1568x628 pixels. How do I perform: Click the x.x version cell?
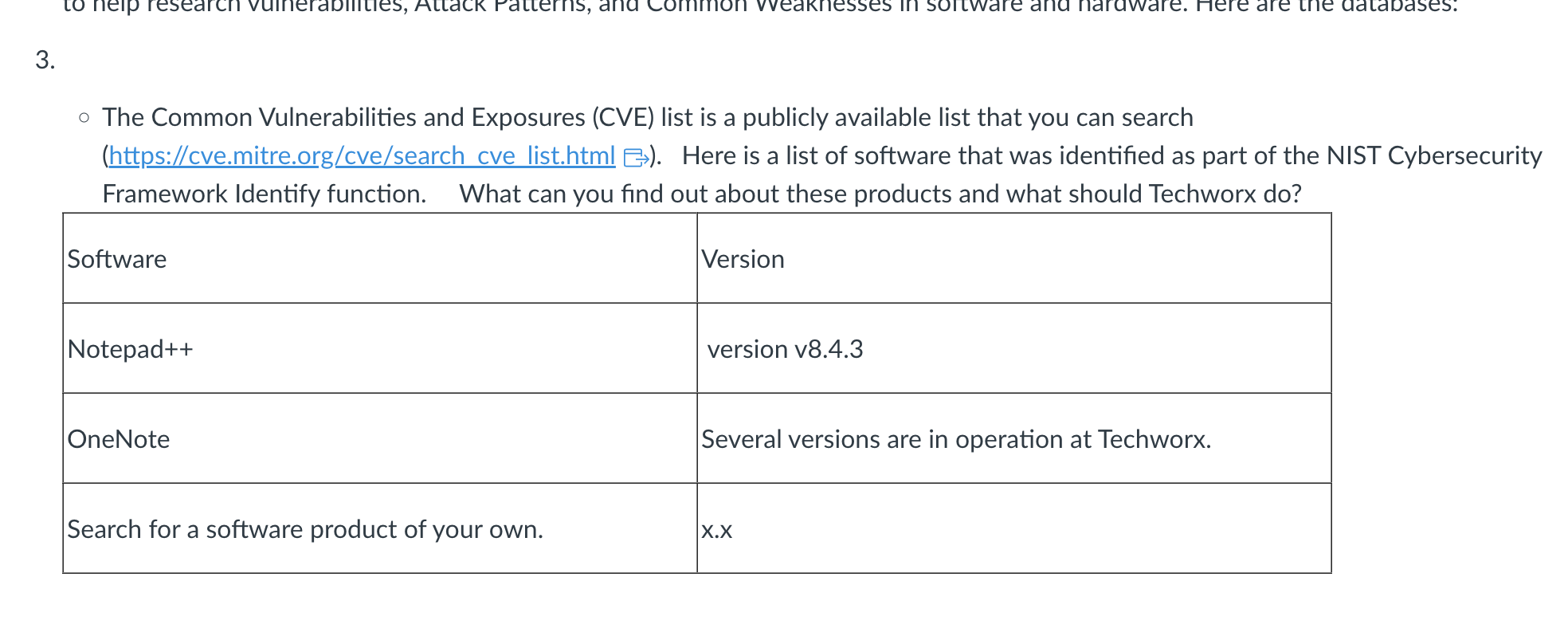click(x=1014, y=528)
